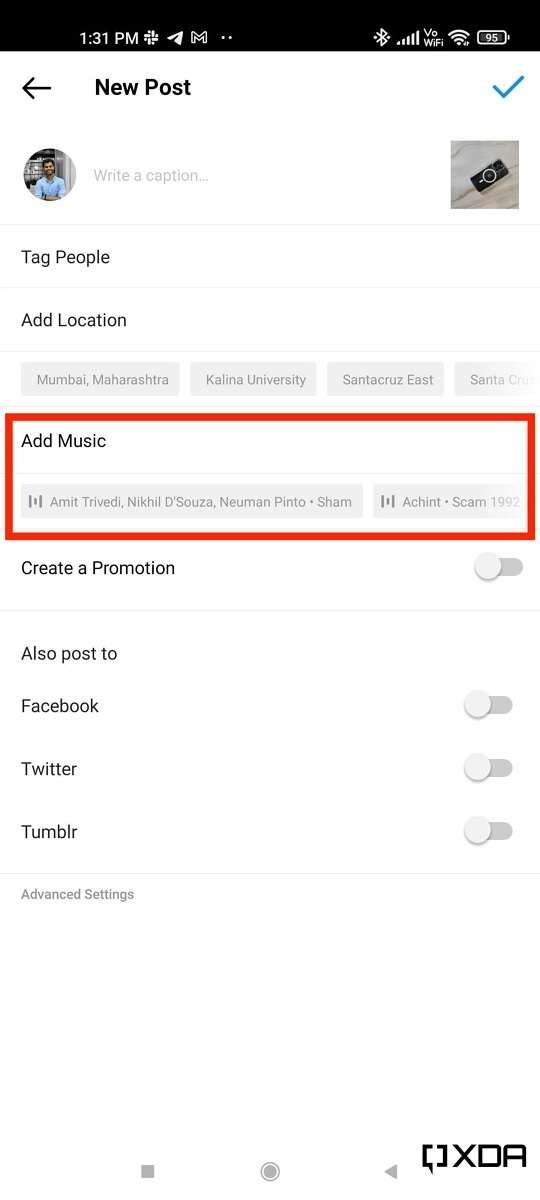This screenshot has height=1200, width=540.
Task: Turn on Twitter sharing toggle
Action: point(488,769)
